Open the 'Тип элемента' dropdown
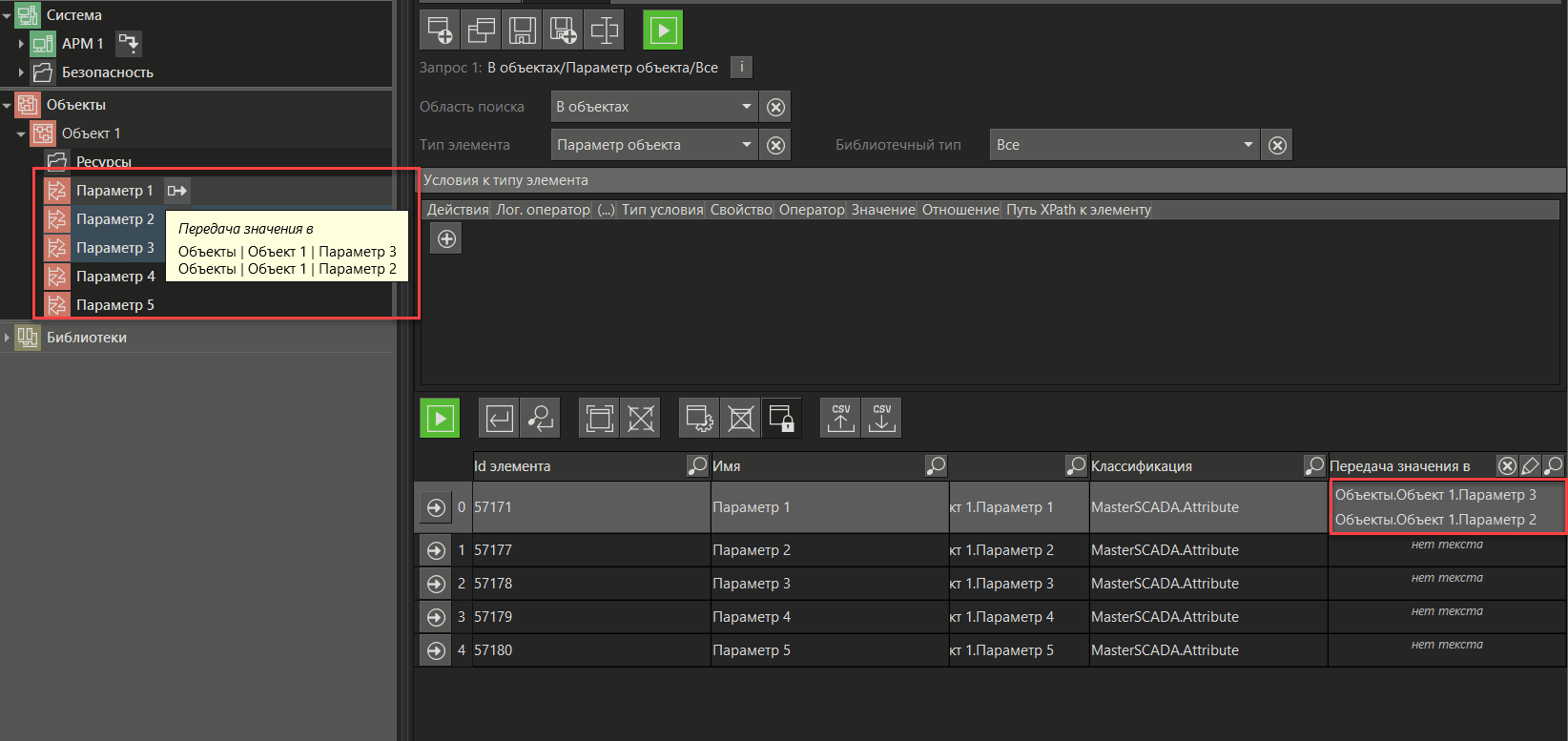Viewport: 1568px width, 741px height. pyautogui.click(x=653, y=145)
